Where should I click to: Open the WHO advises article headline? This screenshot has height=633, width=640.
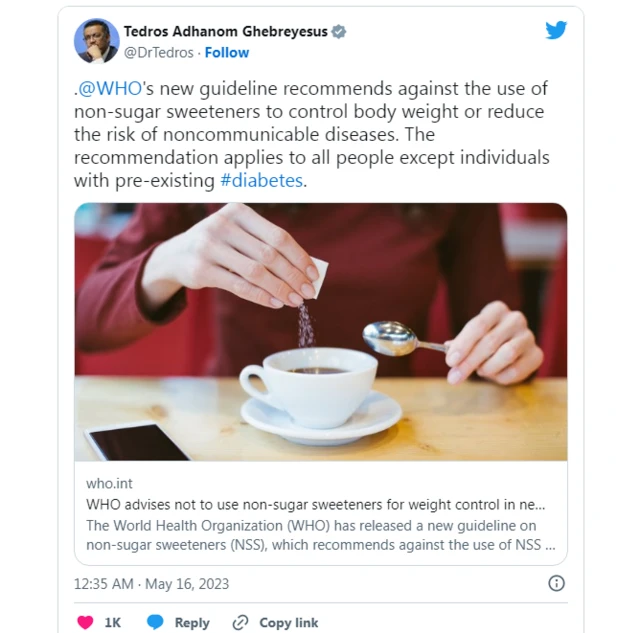pyautogui.click(x=316, y=505)
